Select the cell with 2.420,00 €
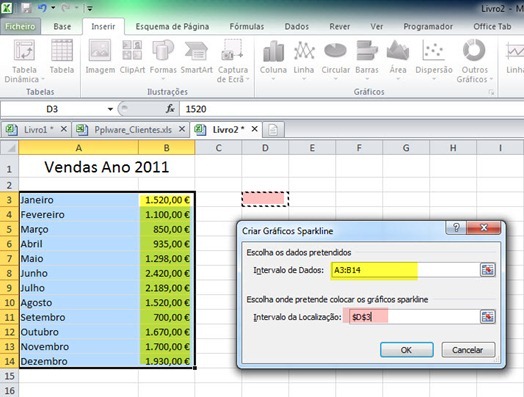This screenshot has height=397, width=524. (x=166, y=273)
